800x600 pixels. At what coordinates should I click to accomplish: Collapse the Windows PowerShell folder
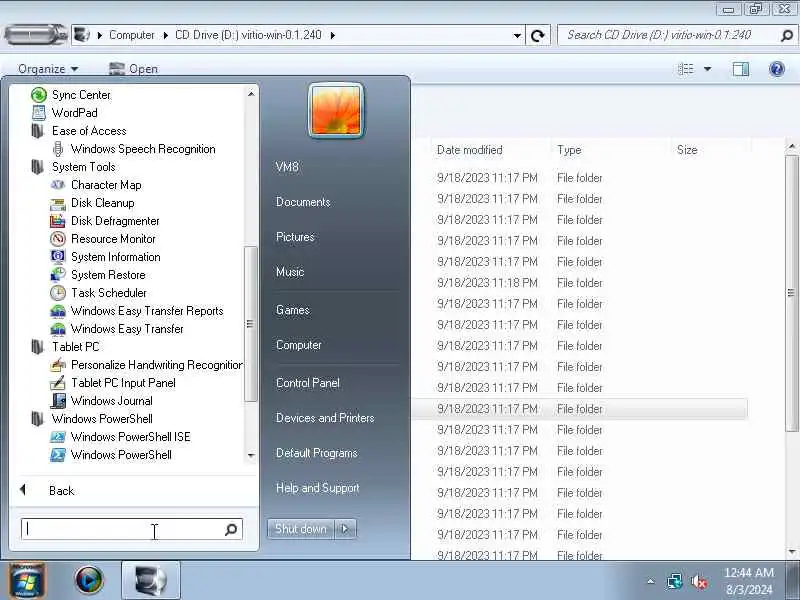(x=92, y=419)
